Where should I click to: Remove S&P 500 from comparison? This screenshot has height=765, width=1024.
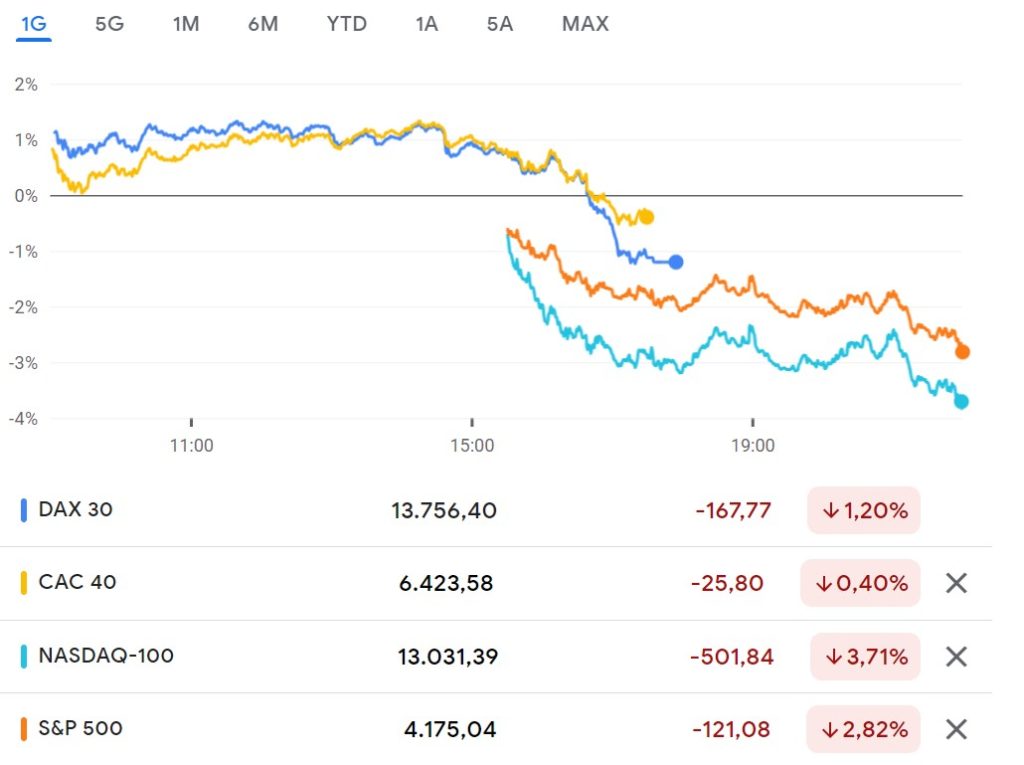pos(956,729)
